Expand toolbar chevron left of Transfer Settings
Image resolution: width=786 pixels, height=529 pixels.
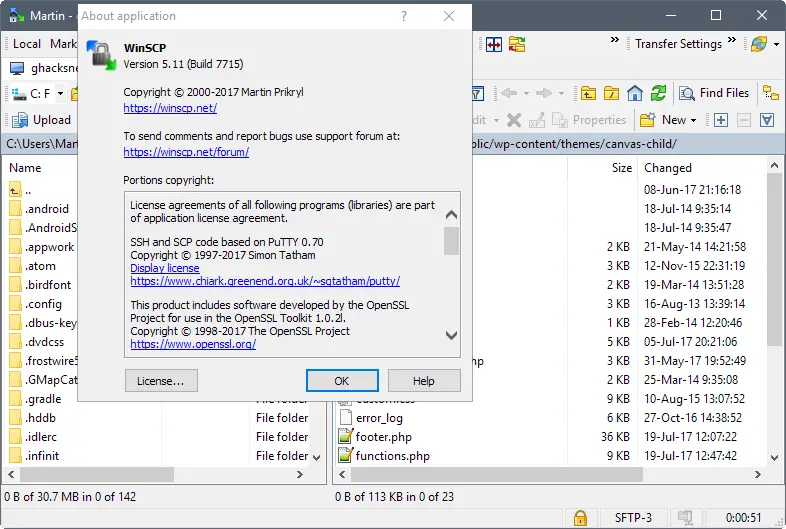(x=615, y=40)
